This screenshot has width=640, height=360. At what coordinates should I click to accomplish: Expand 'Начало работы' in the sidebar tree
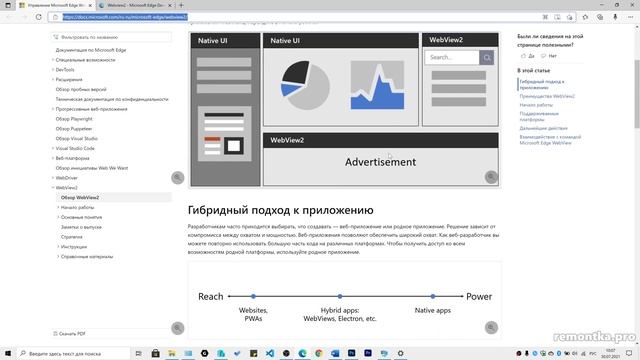[58, 207]
